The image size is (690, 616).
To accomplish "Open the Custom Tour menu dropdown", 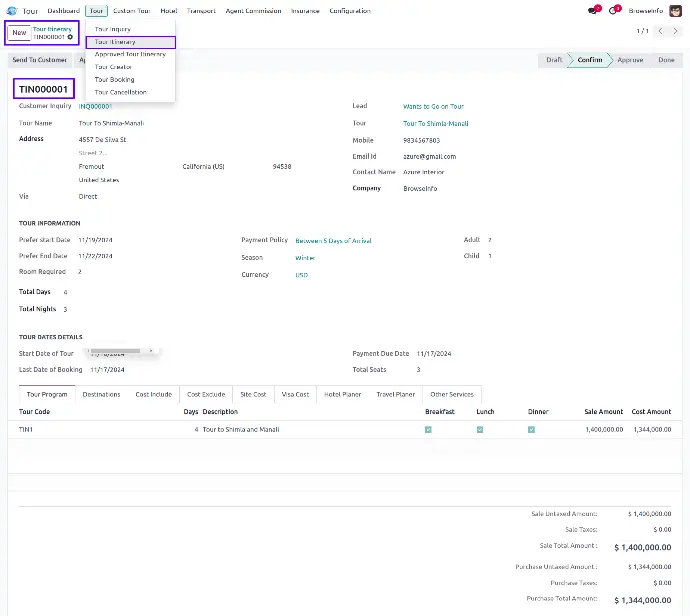I will 131,11.
